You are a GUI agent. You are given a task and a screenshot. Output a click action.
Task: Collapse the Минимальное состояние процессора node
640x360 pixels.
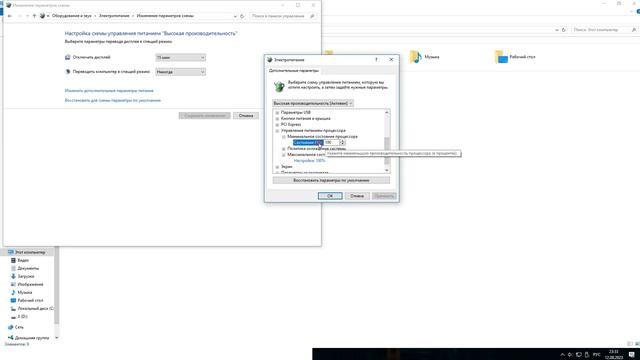click(284, 137)
